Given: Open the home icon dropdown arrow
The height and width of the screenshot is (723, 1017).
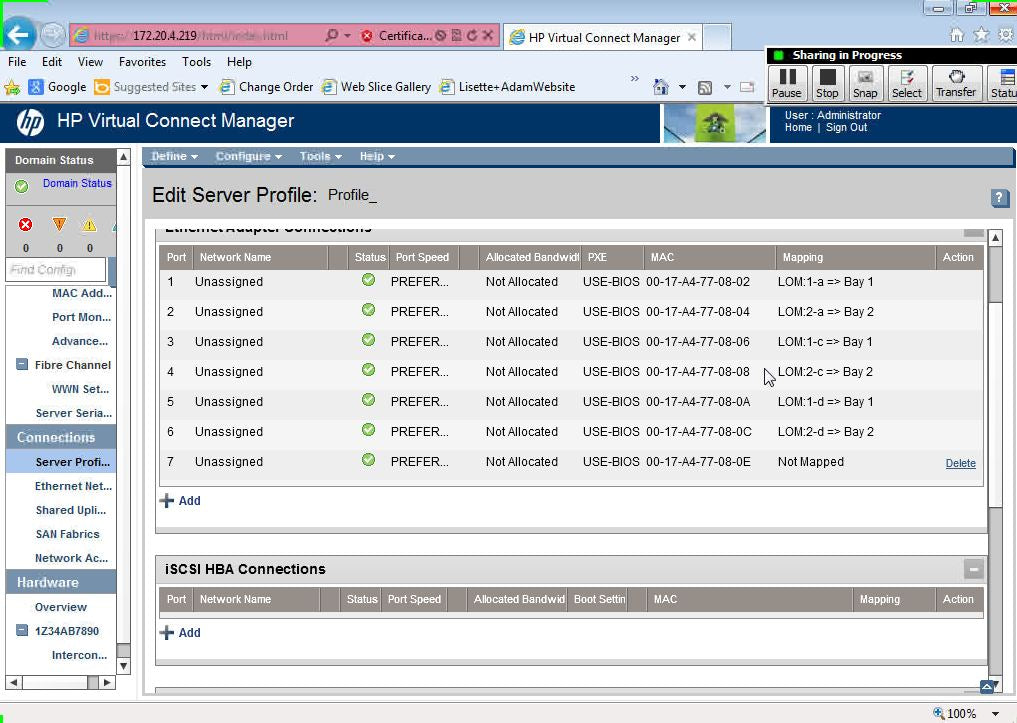Looking at the screenshot, I should coord(682,87).
